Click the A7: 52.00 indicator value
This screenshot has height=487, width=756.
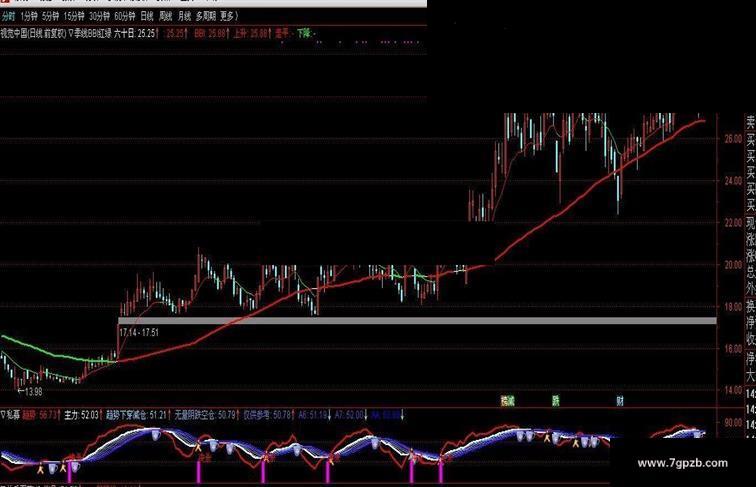(351, 415)
